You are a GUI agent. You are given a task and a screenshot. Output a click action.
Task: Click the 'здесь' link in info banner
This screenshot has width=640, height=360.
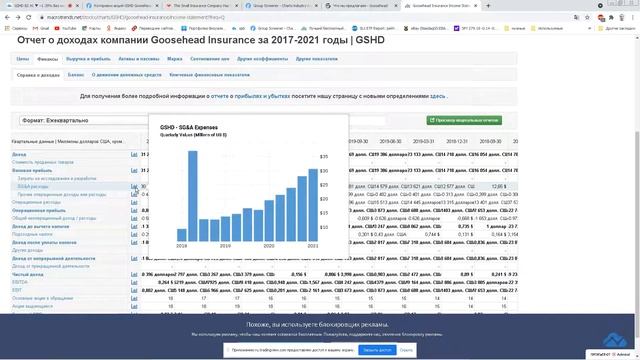438,96
